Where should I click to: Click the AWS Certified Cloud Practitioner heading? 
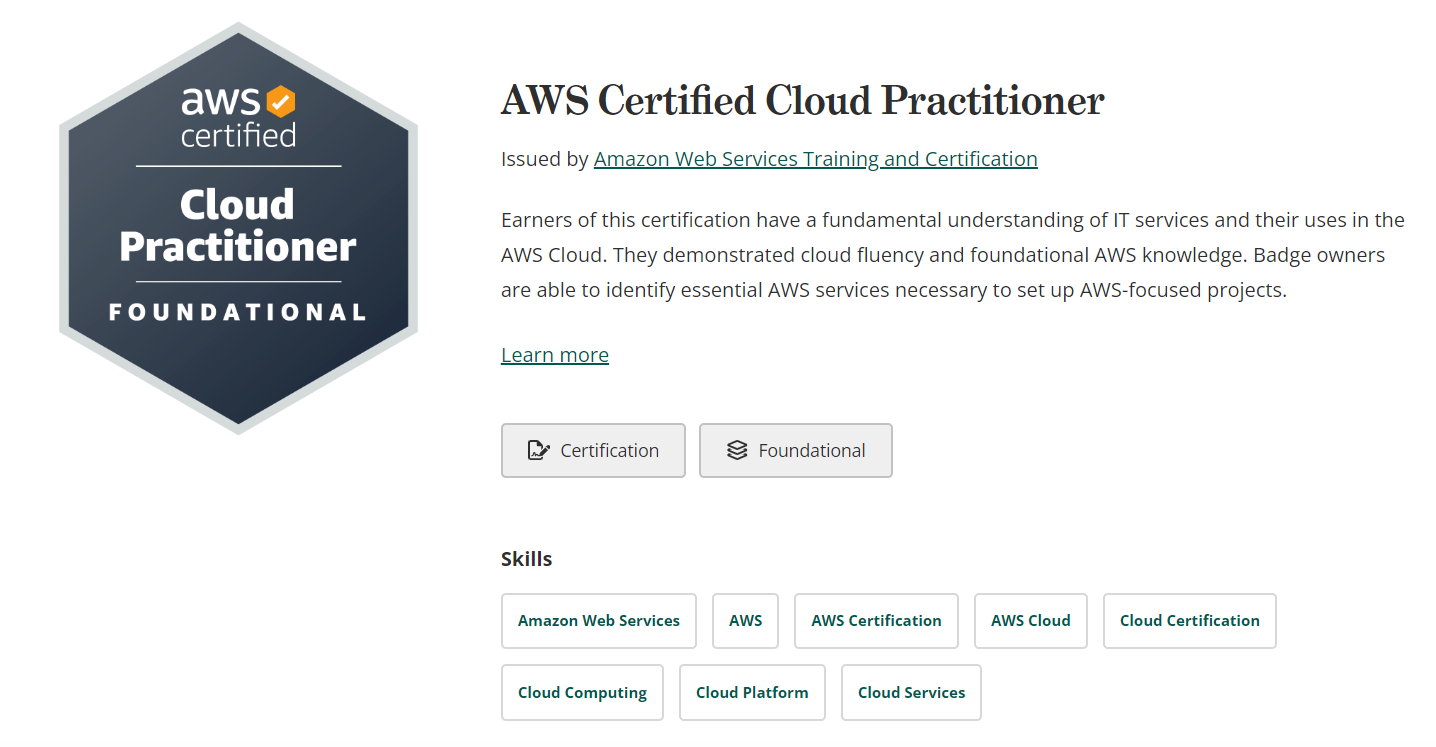point(803,101)
